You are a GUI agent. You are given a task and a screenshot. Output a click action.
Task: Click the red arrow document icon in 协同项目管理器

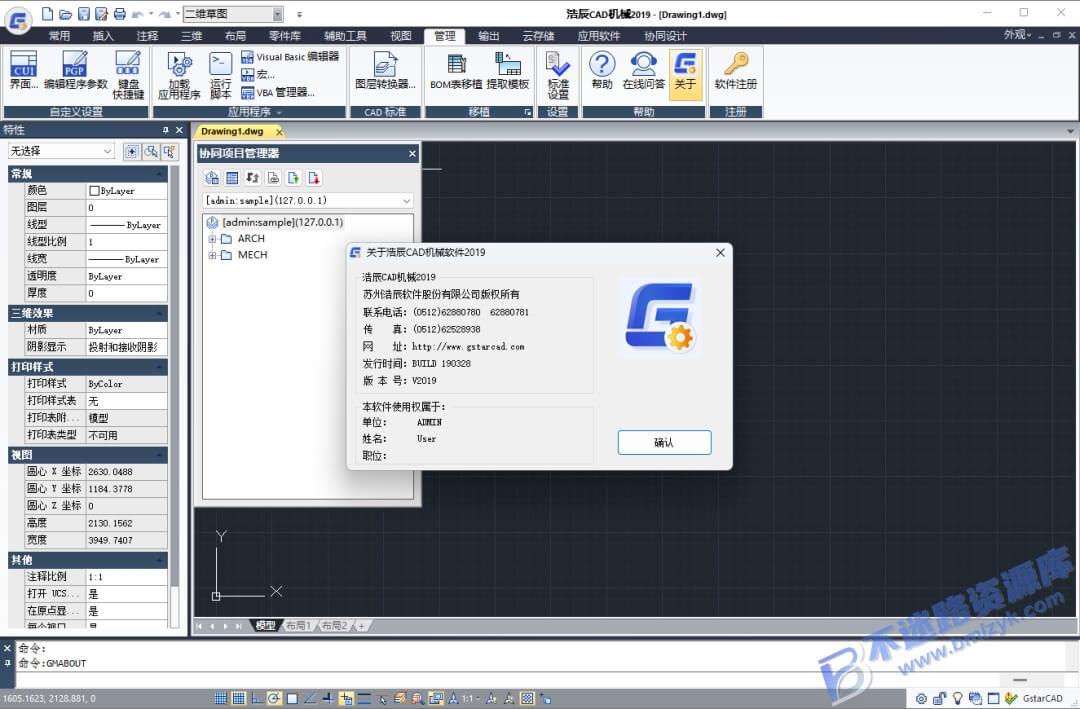314,178
